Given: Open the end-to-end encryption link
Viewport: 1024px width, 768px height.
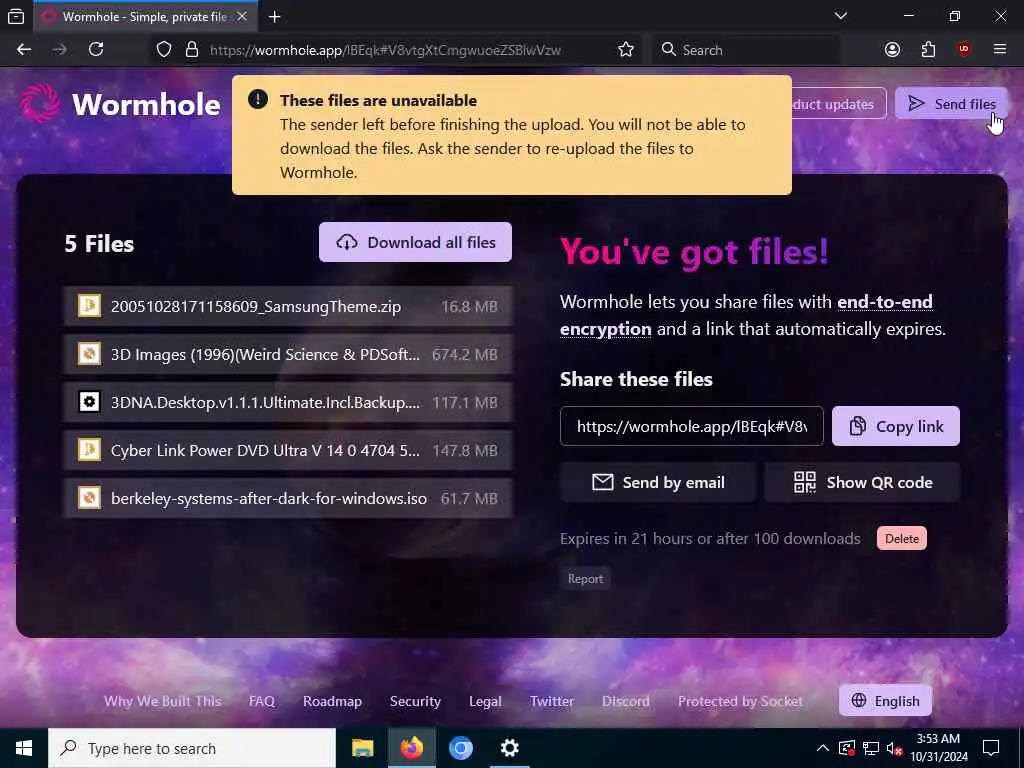Looking at the screenshot, I should tap(746, 315).
